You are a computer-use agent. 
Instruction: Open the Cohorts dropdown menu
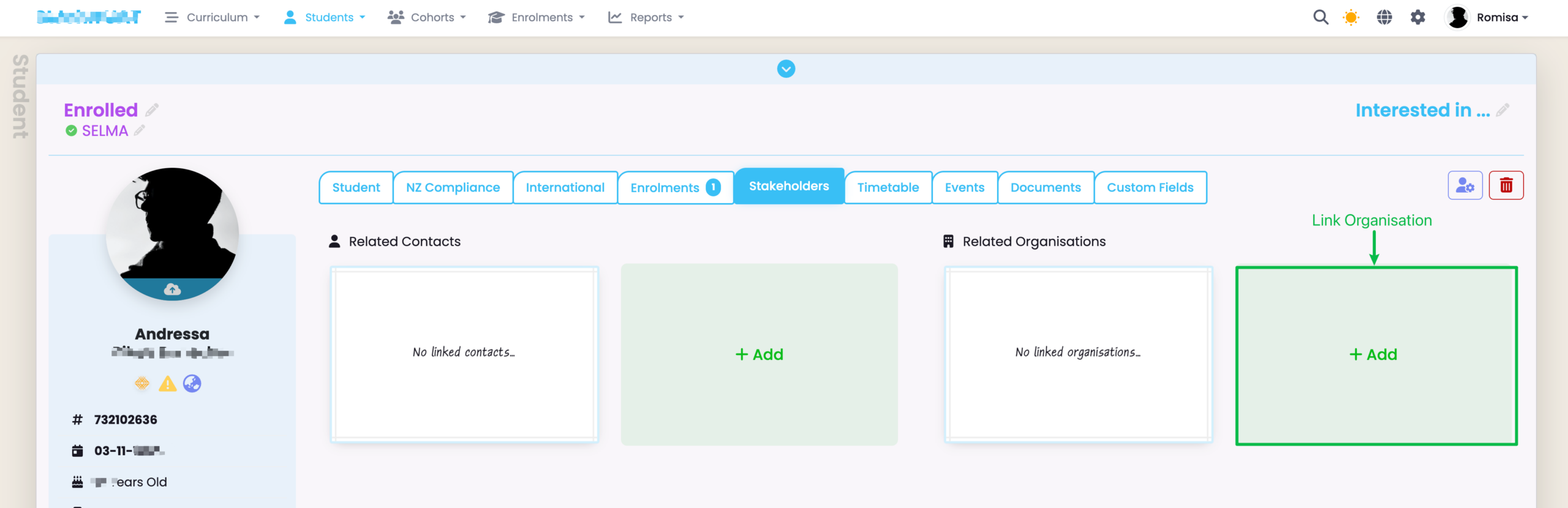point(427,17)
